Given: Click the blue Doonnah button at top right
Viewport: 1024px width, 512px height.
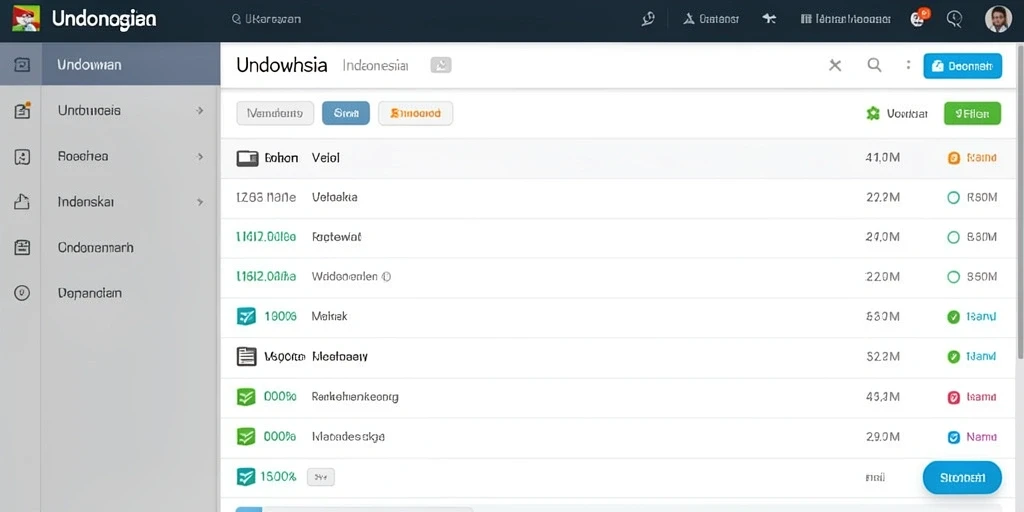Looking at the screenshot, I should click(x=963, y=66).
